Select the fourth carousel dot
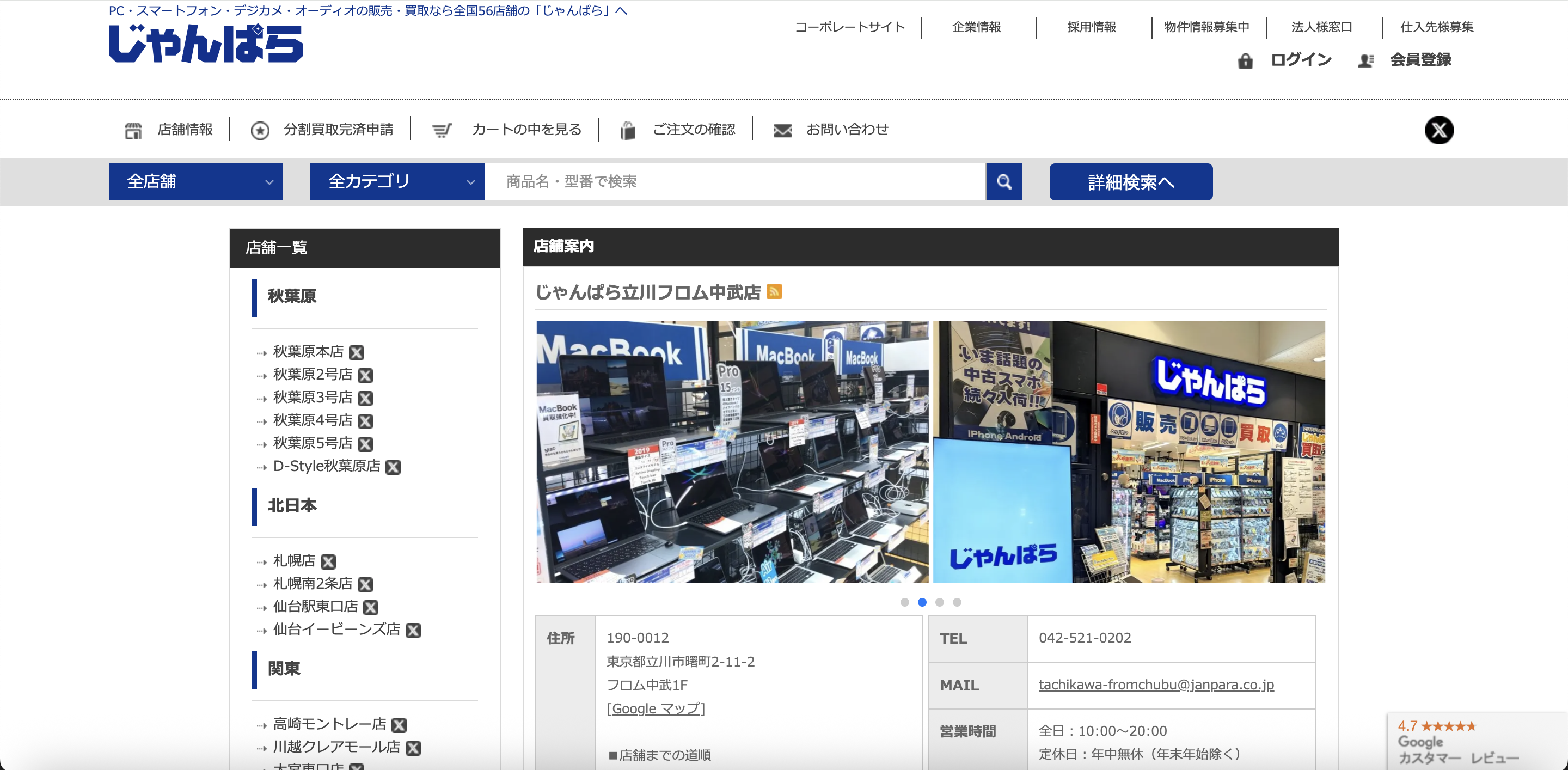 pyautogui.click(x=957, y=602)
